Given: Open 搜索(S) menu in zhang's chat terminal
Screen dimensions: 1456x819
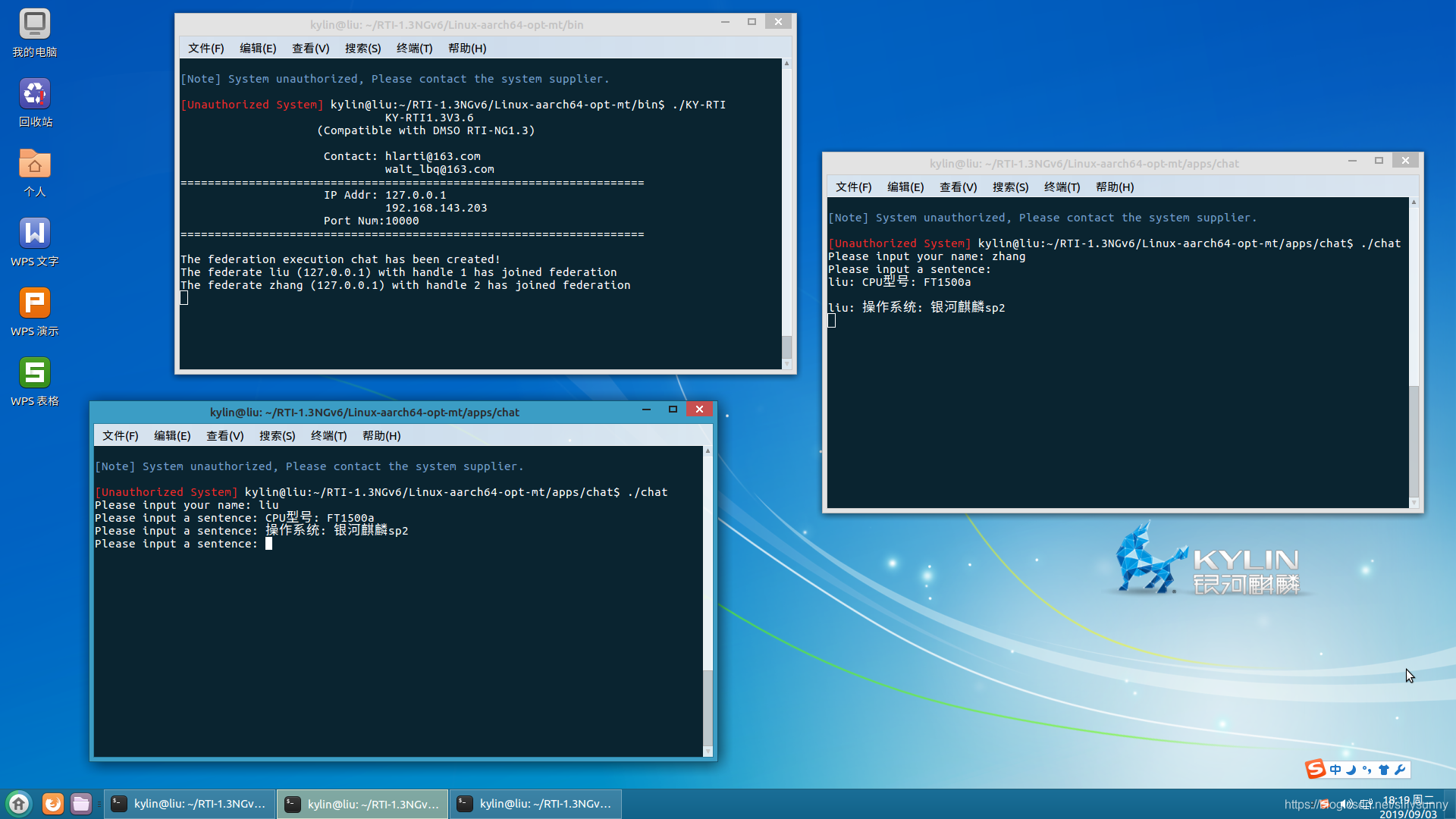Looking at the screenshot, I should (x=1010, y=187).
